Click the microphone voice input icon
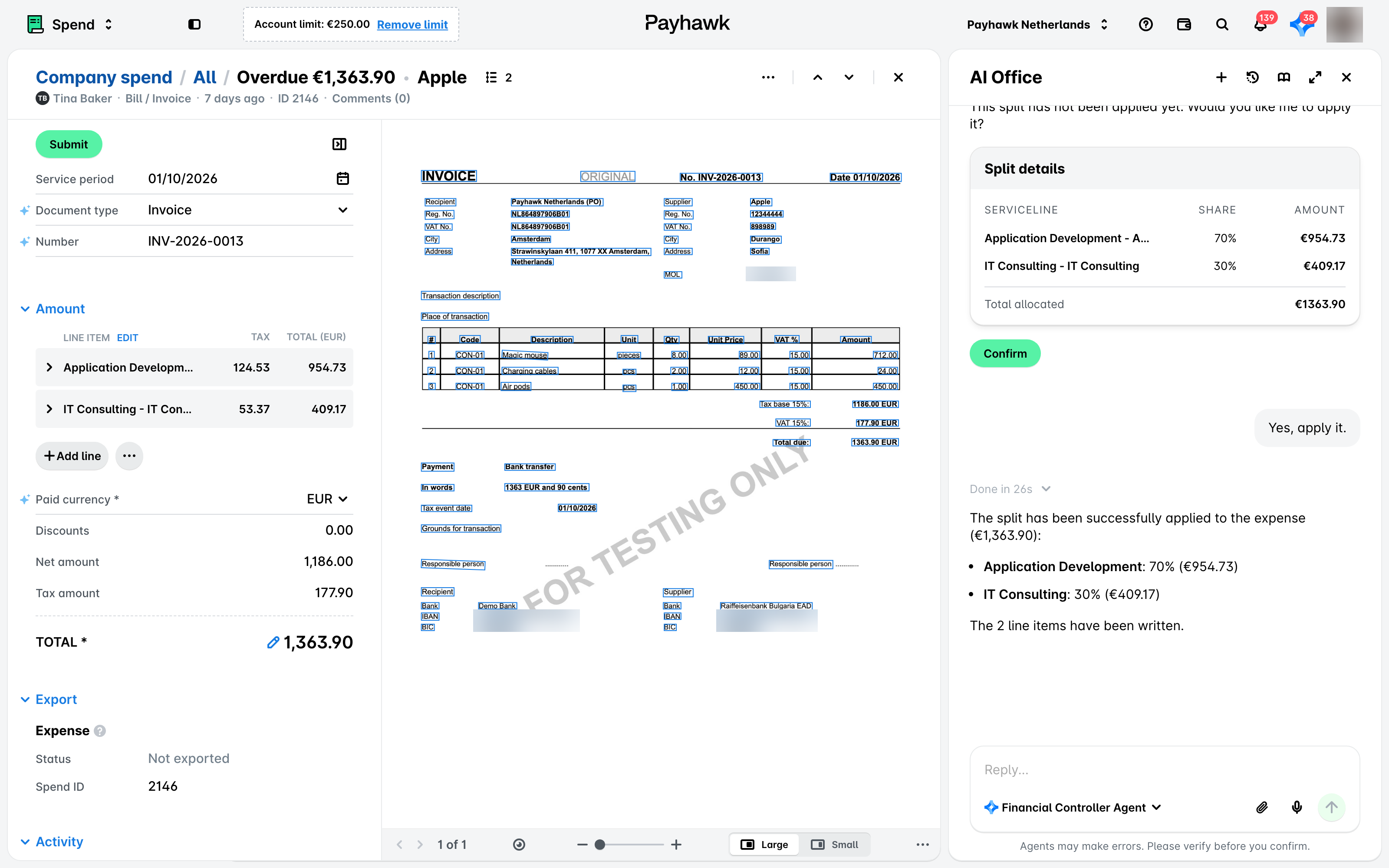This screenshot has height=868, width=1389. point(1297,808)
